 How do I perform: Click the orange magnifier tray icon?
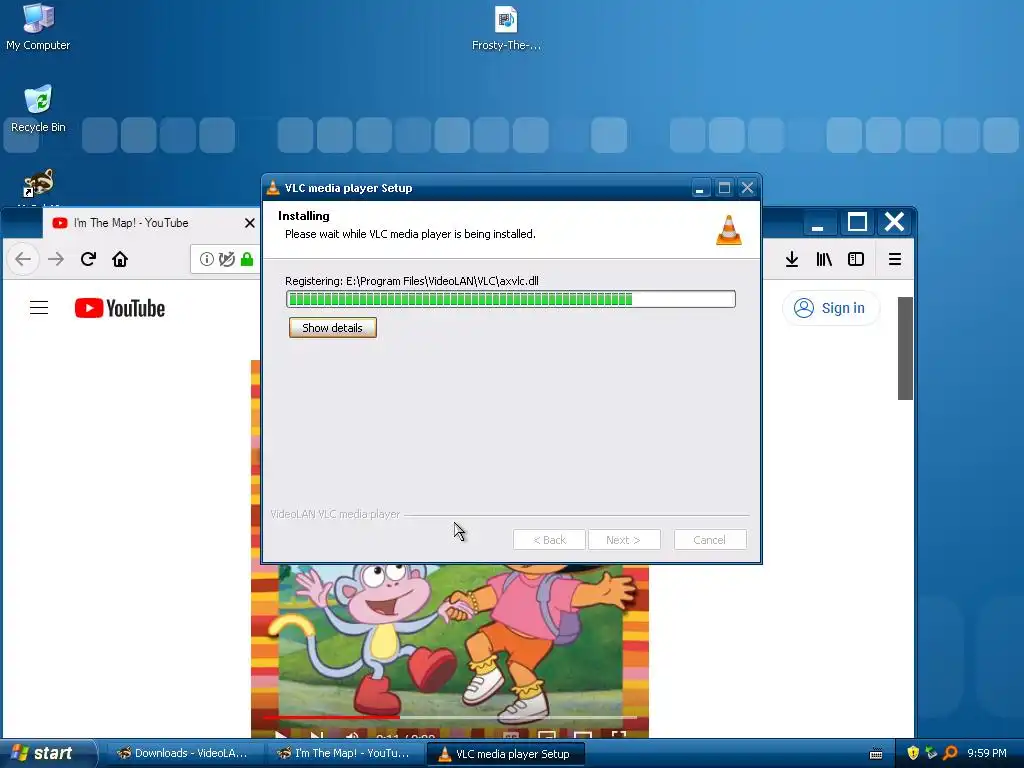point(950,754)
